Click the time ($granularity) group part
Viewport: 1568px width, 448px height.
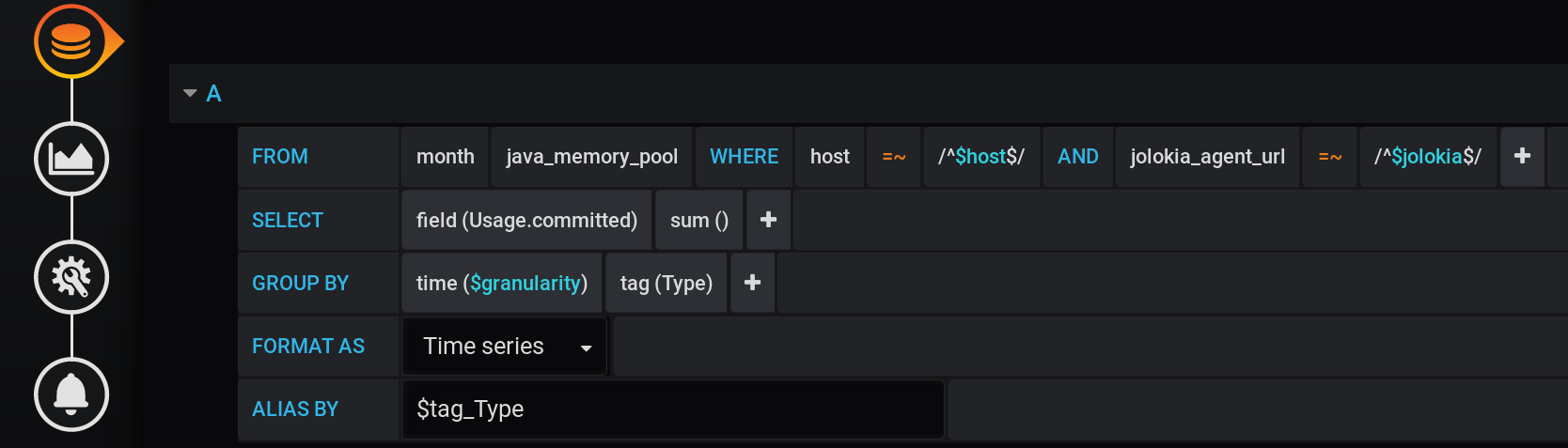coord(502,283)
